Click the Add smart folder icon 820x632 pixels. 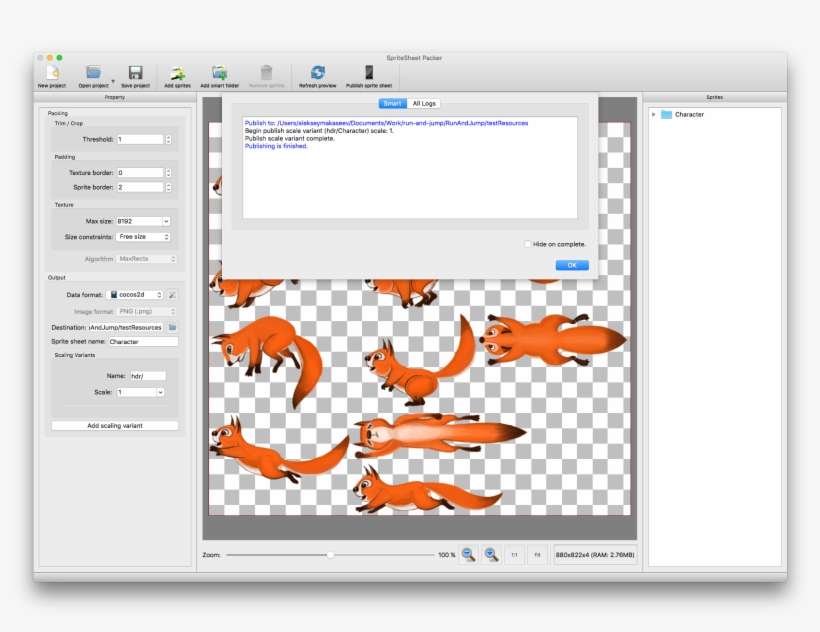tap(220, 72)
